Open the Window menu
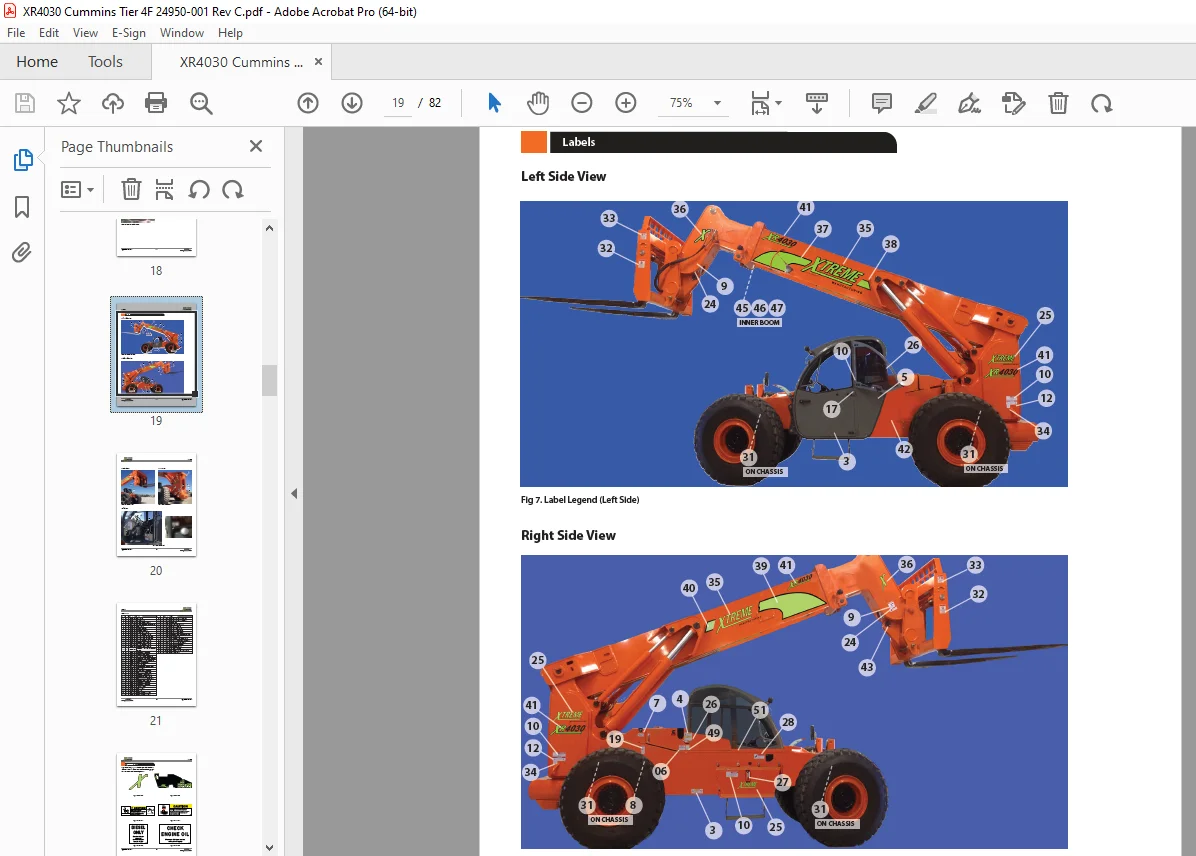Screen dimensions: 1196x856 (182, 33)
